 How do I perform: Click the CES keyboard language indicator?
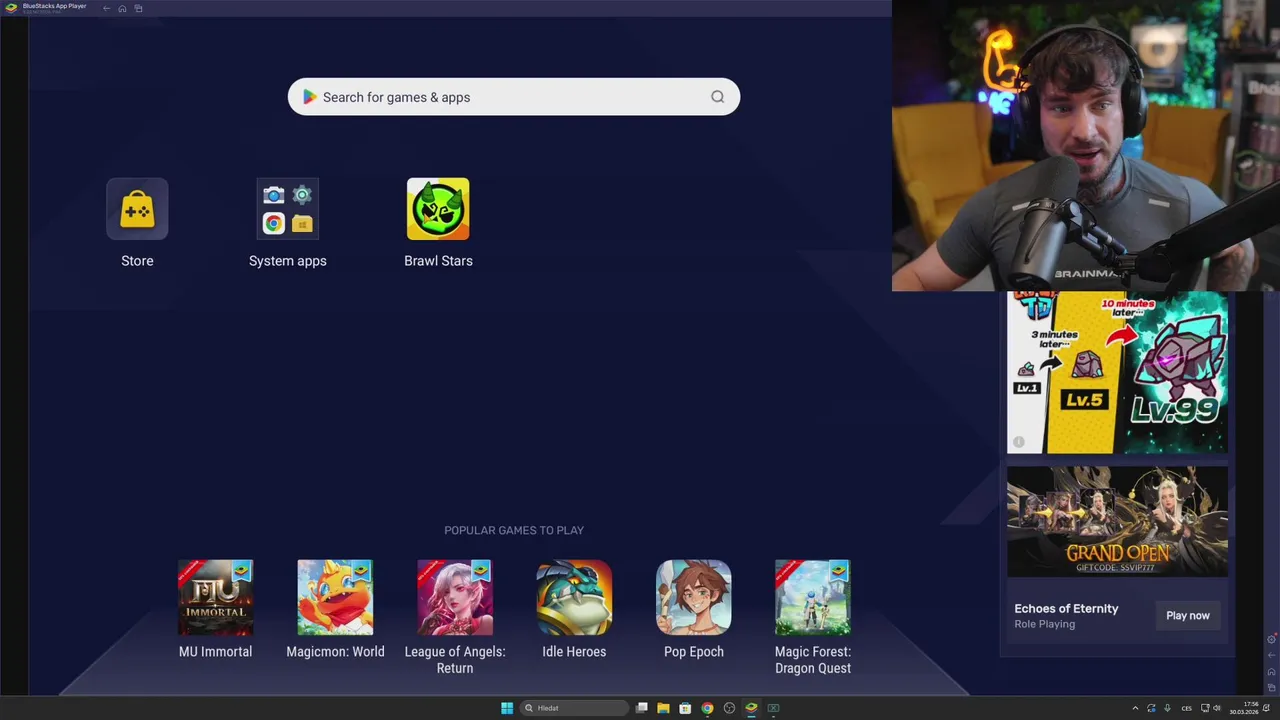tap(1187, 708)
